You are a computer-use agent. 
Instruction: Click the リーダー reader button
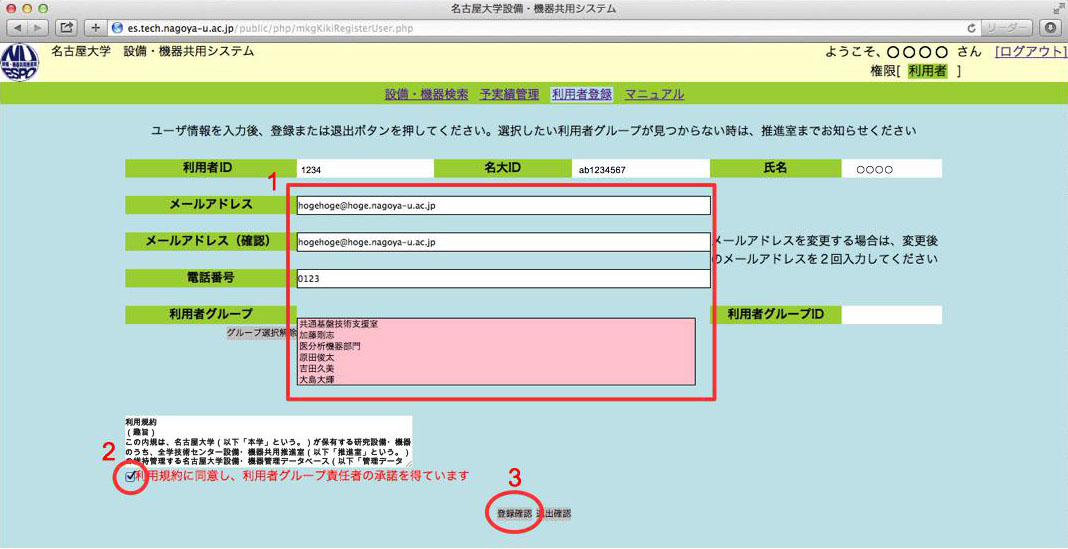(x=1009, y=27)
